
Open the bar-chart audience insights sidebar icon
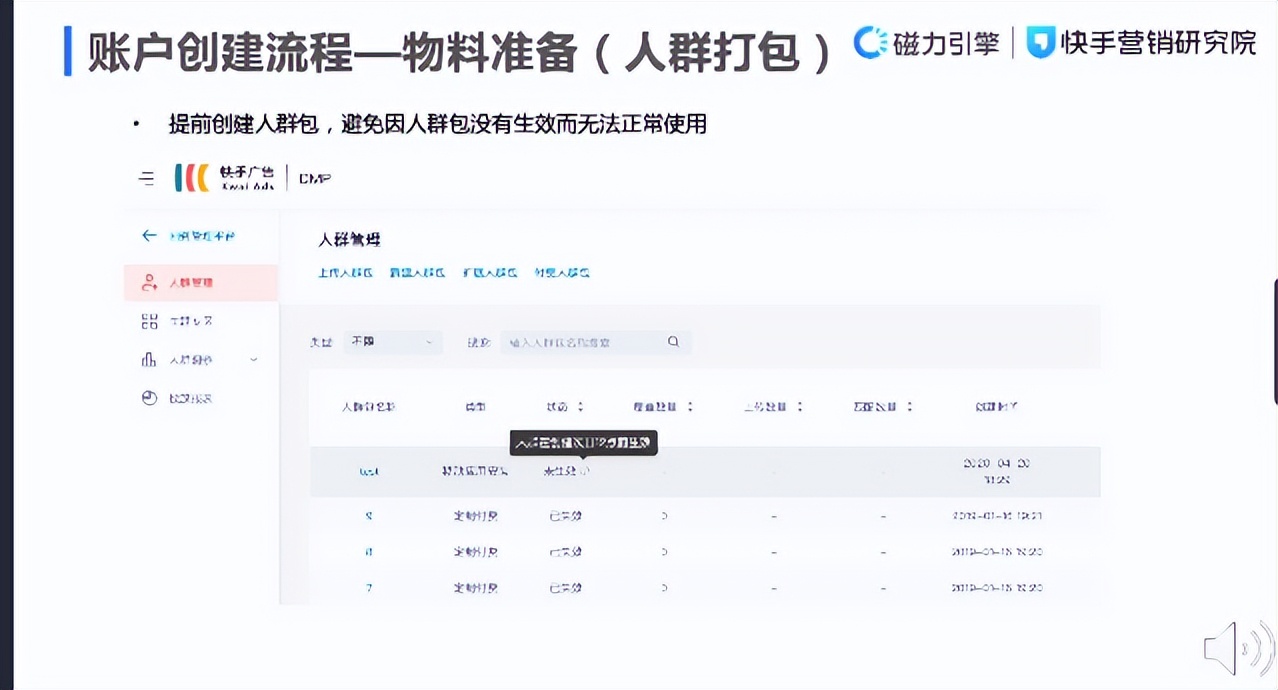click(148, 359)
